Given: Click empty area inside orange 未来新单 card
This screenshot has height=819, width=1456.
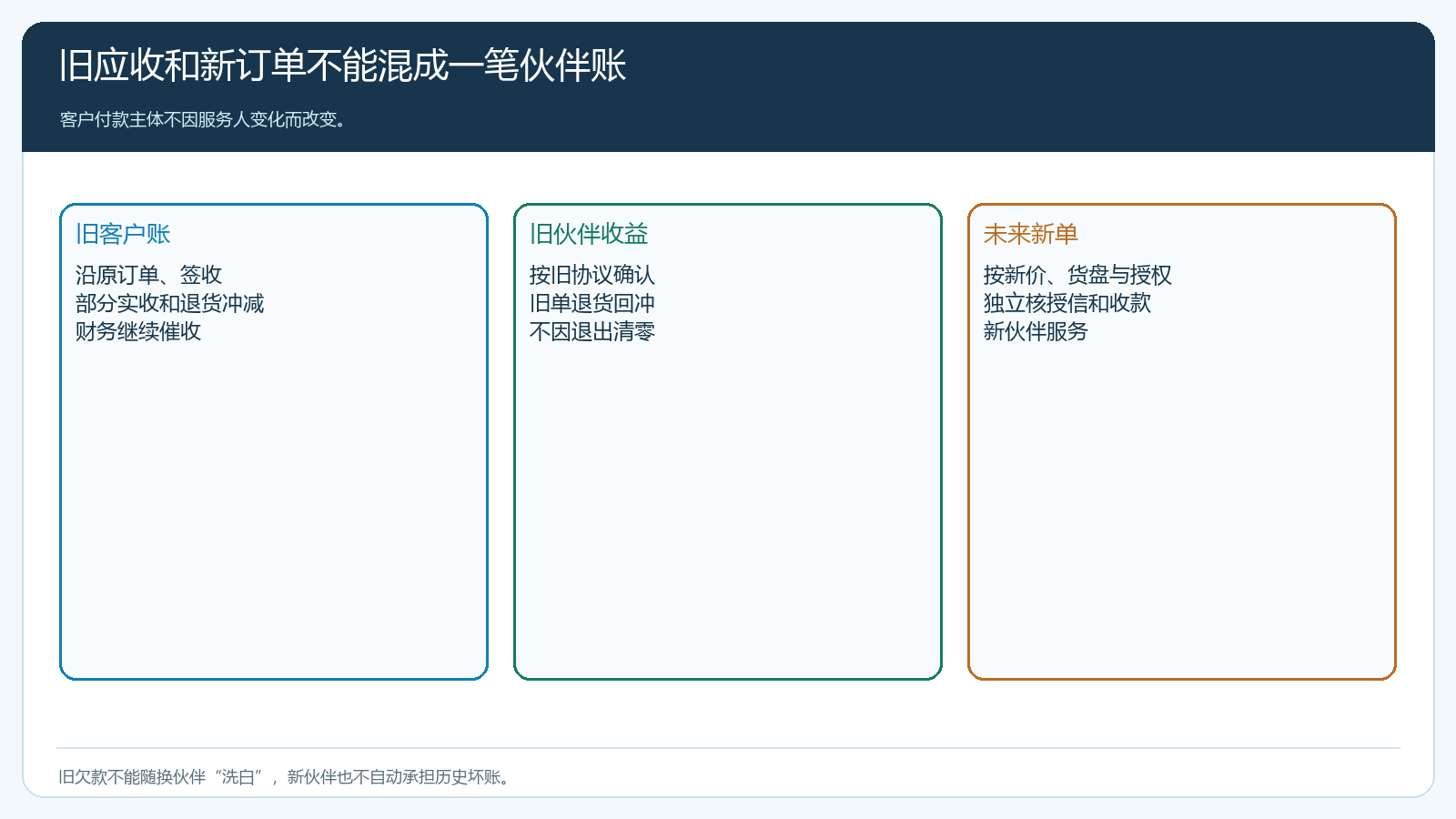Looking at the screenshot, I should [1181, 510].
